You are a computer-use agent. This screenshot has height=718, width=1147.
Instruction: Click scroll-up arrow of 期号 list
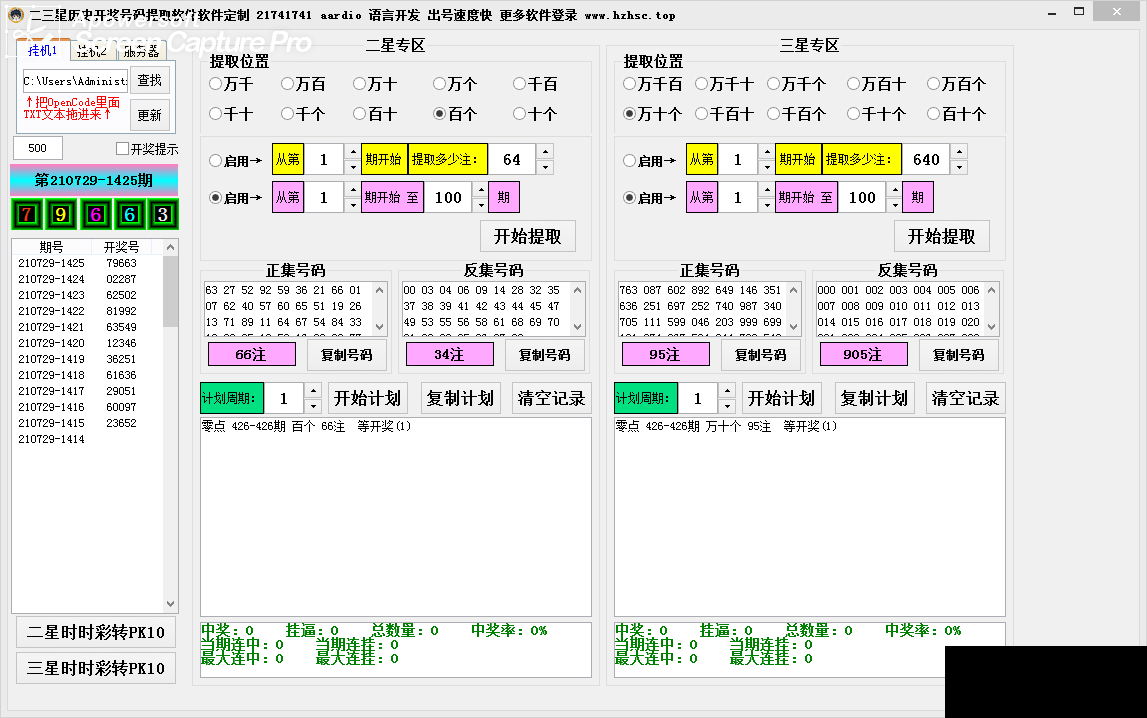(170, 248)
